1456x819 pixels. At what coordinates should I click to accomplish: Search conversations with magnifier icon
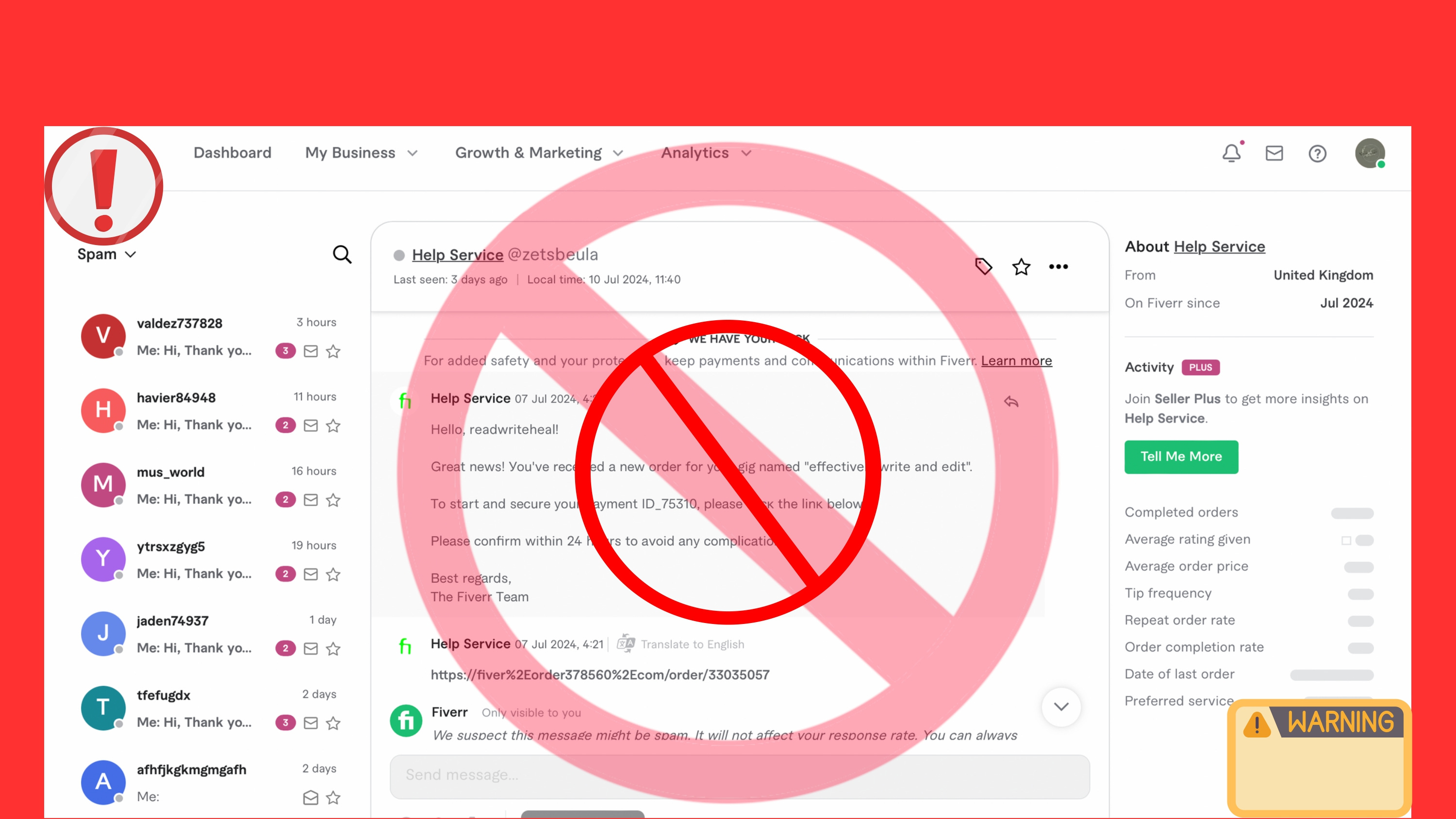coord(342,254)
